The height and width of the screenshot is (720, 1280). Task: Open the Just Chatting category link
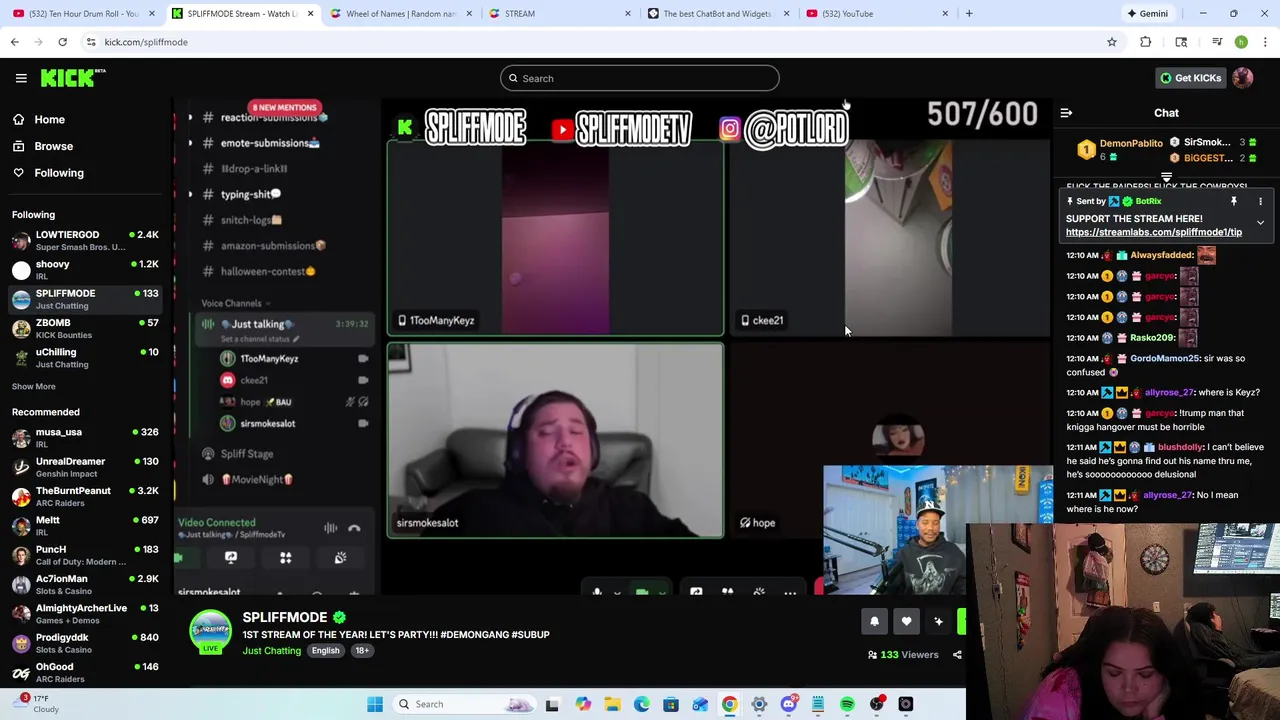click(271, 651)
